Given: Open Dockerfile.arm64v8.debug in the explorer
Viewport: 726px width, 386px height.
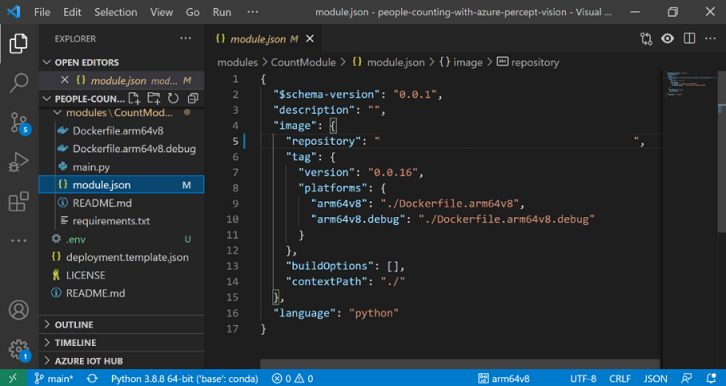Looking at the screenshot, I should pyautogui.click(x=134, y=149).
